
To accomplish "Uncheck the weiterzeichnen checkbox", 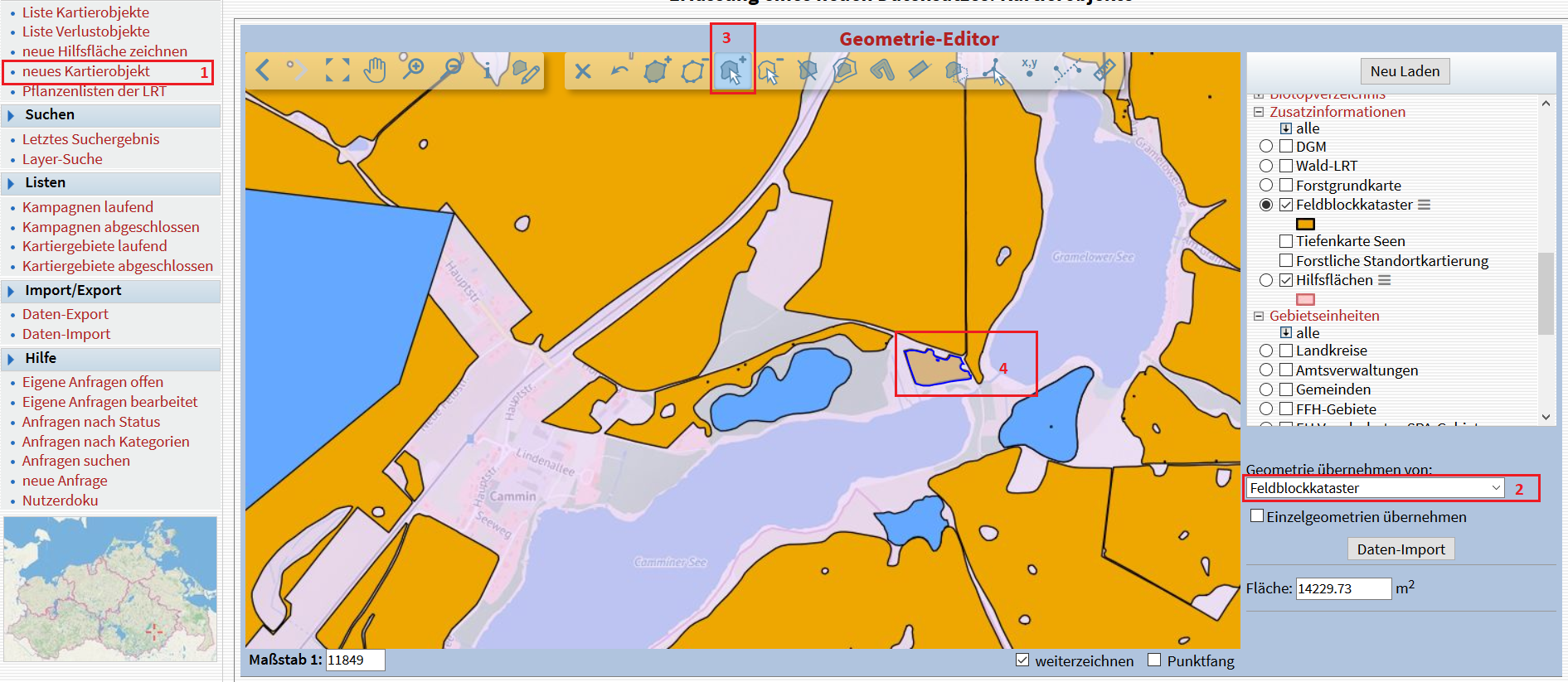I will [x=1022, y=660].
